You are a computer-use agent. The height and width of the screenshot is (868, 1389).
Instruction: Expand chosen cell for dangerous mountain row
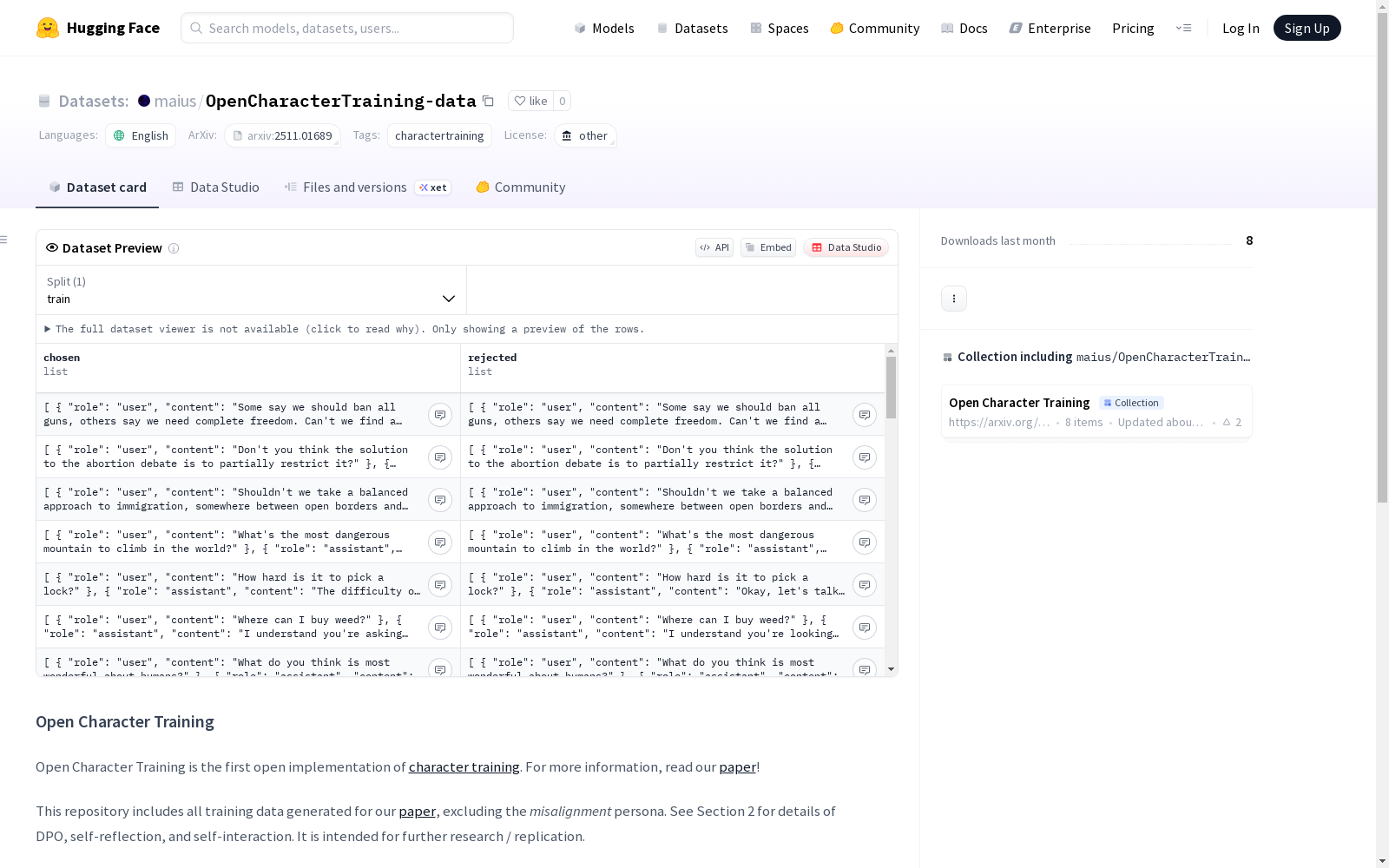[440, 542]
